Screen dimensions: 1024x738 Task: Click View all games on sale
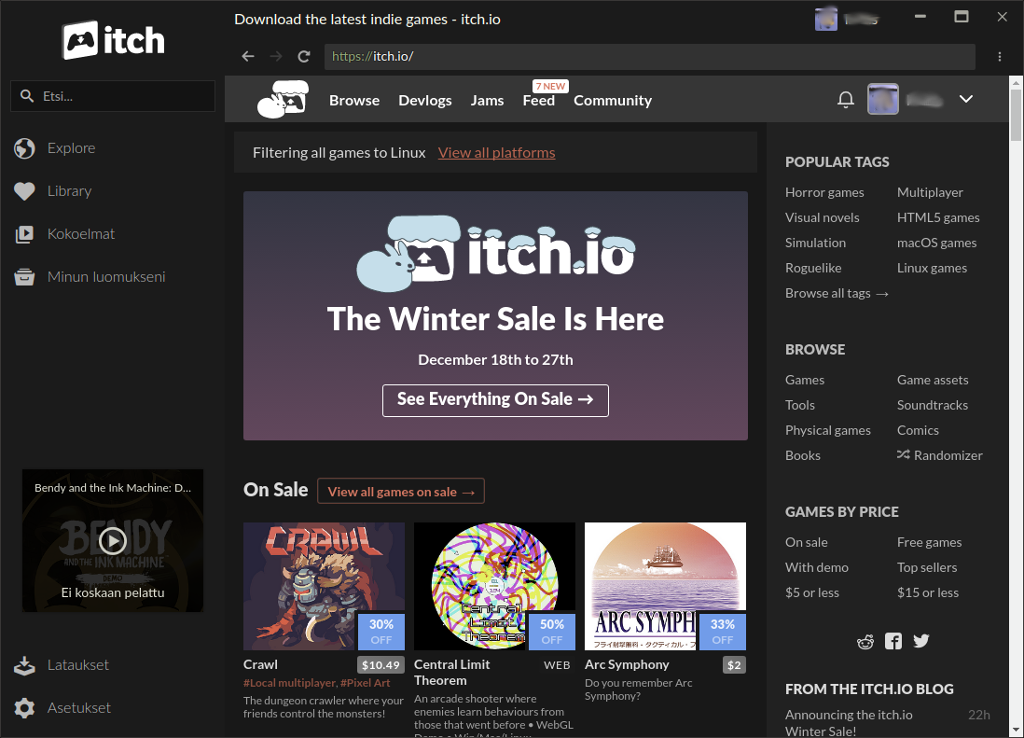401,491
